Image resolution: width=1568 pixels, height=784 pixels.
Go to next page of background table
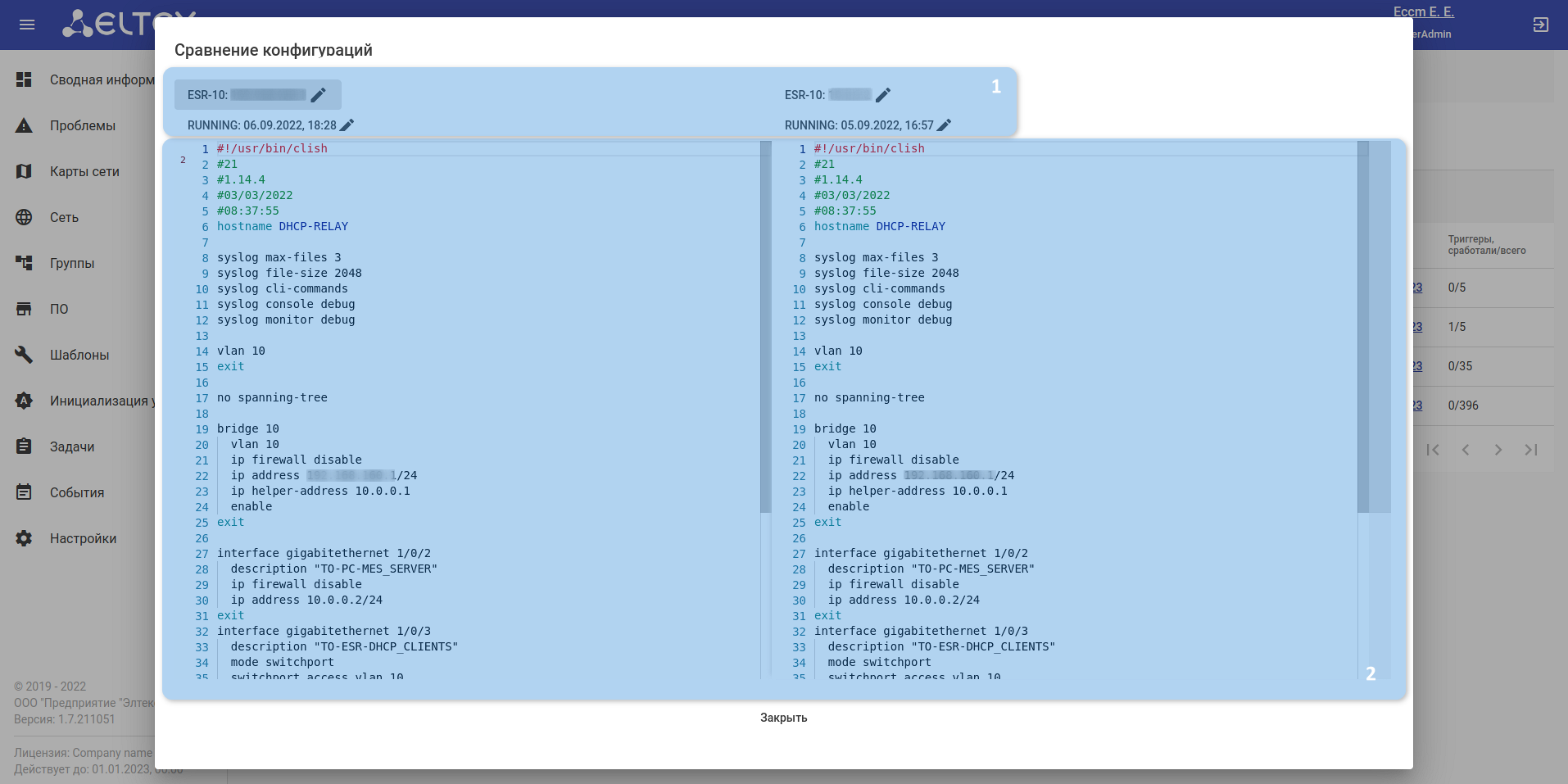pyautogui.click(x=1498, y=450)
